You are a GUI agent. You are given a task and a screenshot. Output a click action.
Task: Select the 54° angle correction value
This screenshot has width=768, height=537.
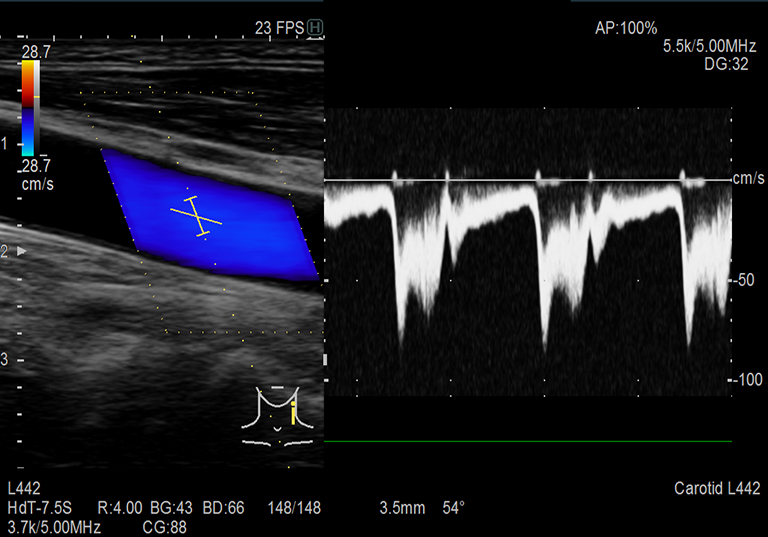[454, 508]
